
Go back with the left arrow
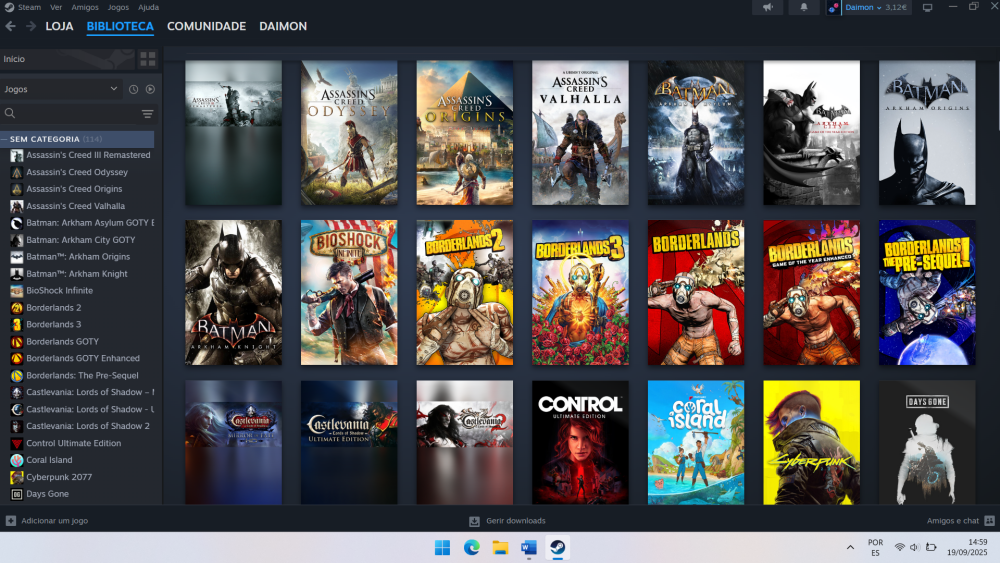(x=11, y=26)
